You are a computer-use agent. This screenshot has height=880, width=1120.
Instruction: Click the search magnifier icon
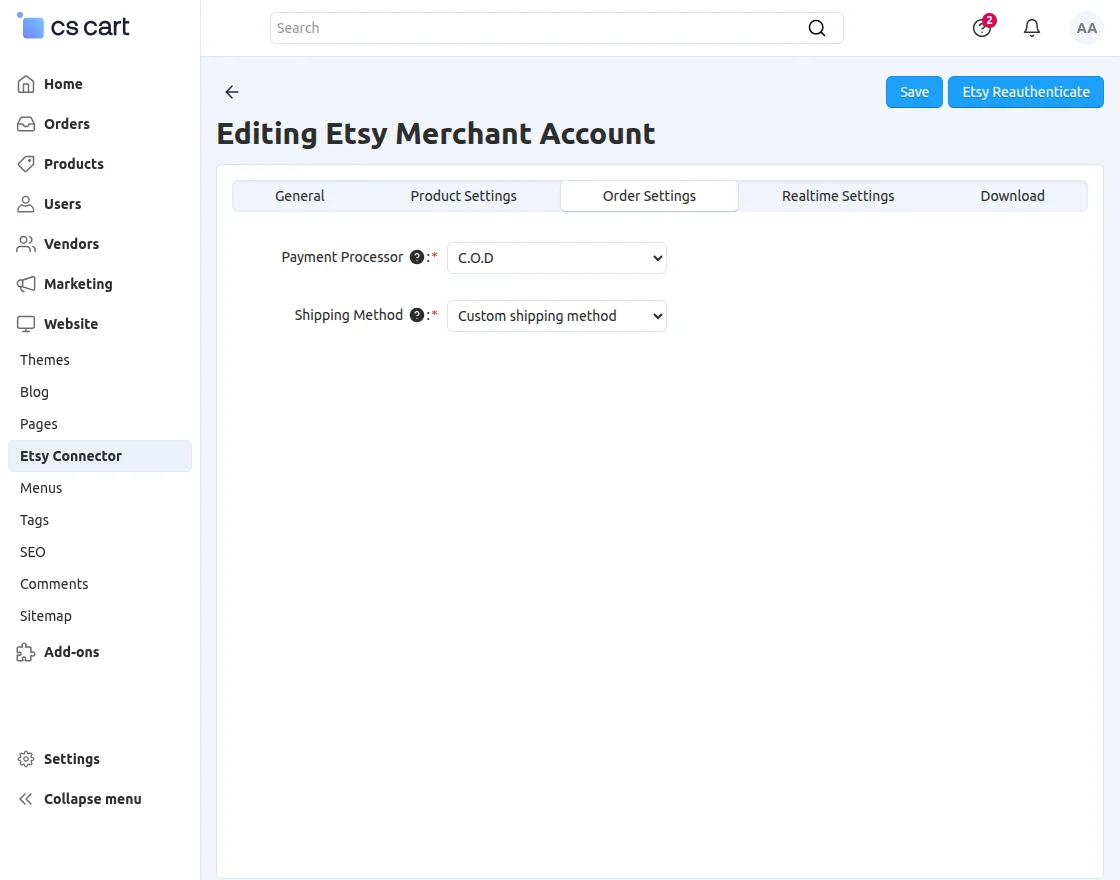click(x=816, y=28)
